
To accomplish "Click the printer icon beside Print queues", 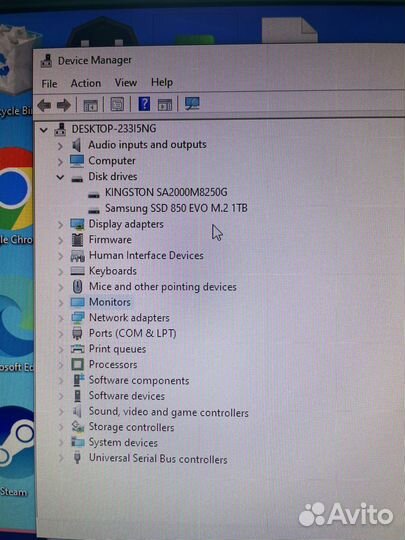I will coord(77,349).
